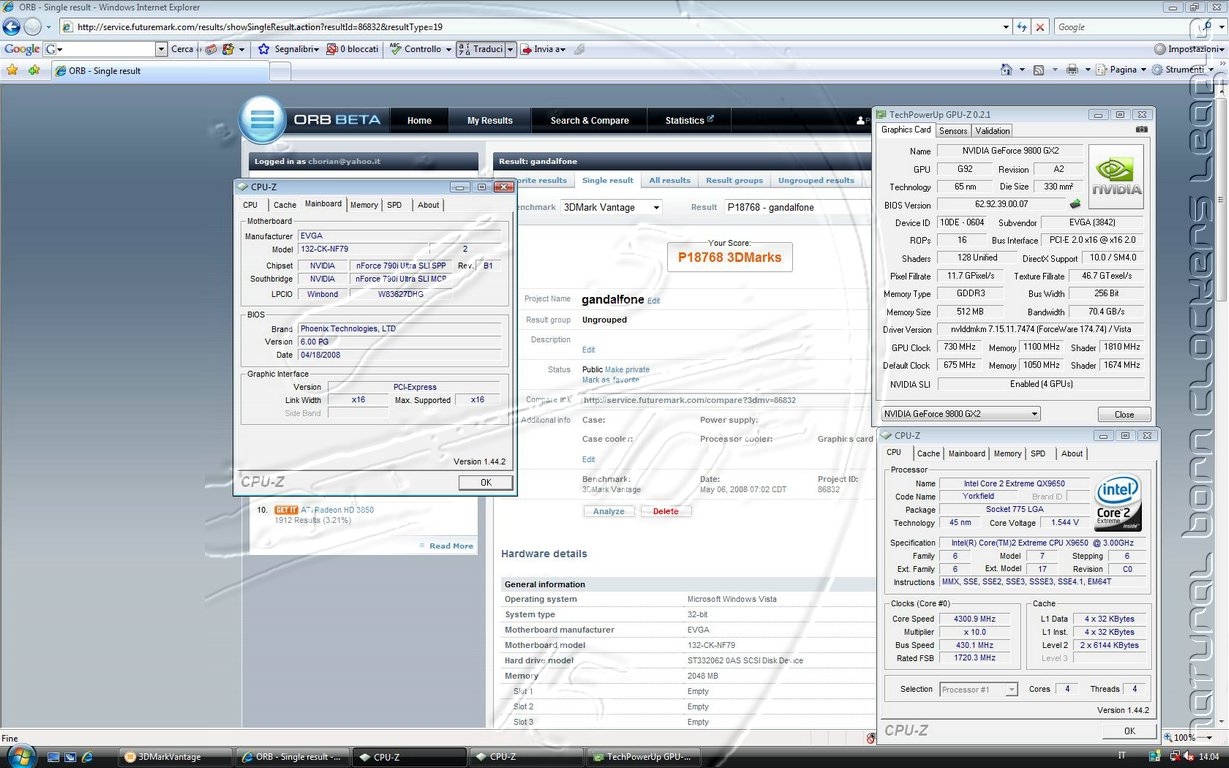Click the GPU-Z screenshot camera icon
This screenshot has width=1229, height=768.
[1142, 130]
